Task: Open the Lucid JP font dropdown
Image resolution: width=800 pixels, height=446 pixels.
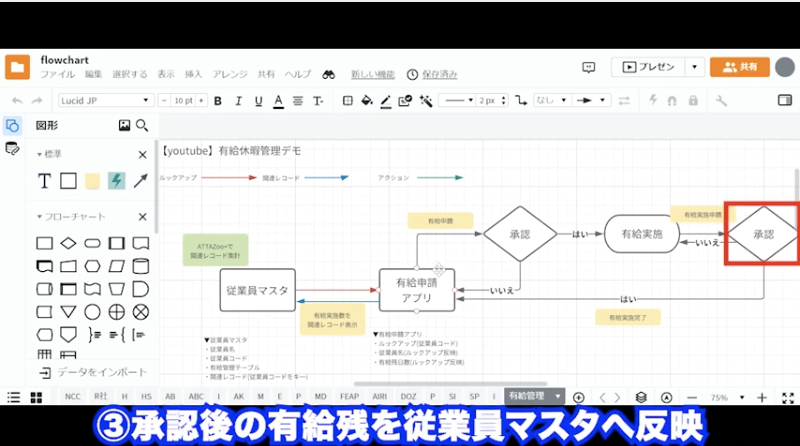Action: click(x=105, y=101)
